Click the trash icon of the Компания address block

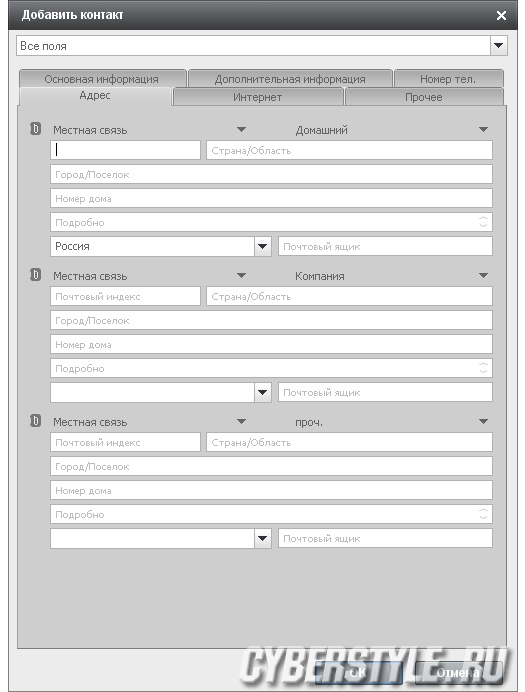35,275
